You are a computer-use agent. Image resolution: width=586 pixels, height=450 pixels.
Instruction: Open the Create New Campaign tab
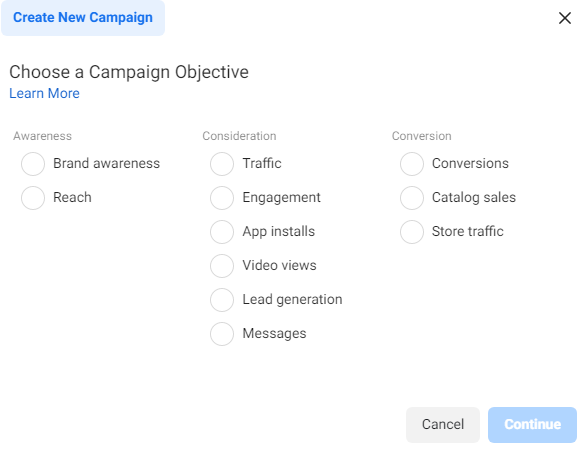(83, 18)
